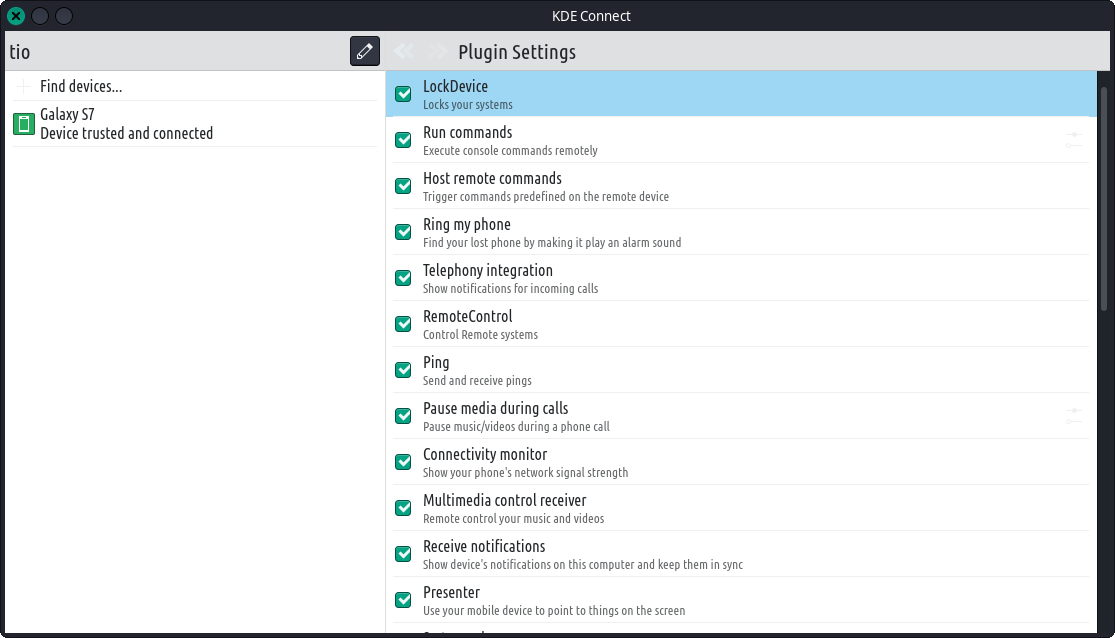Select the Galaxy S7 device entry

[x=126, y=124]
